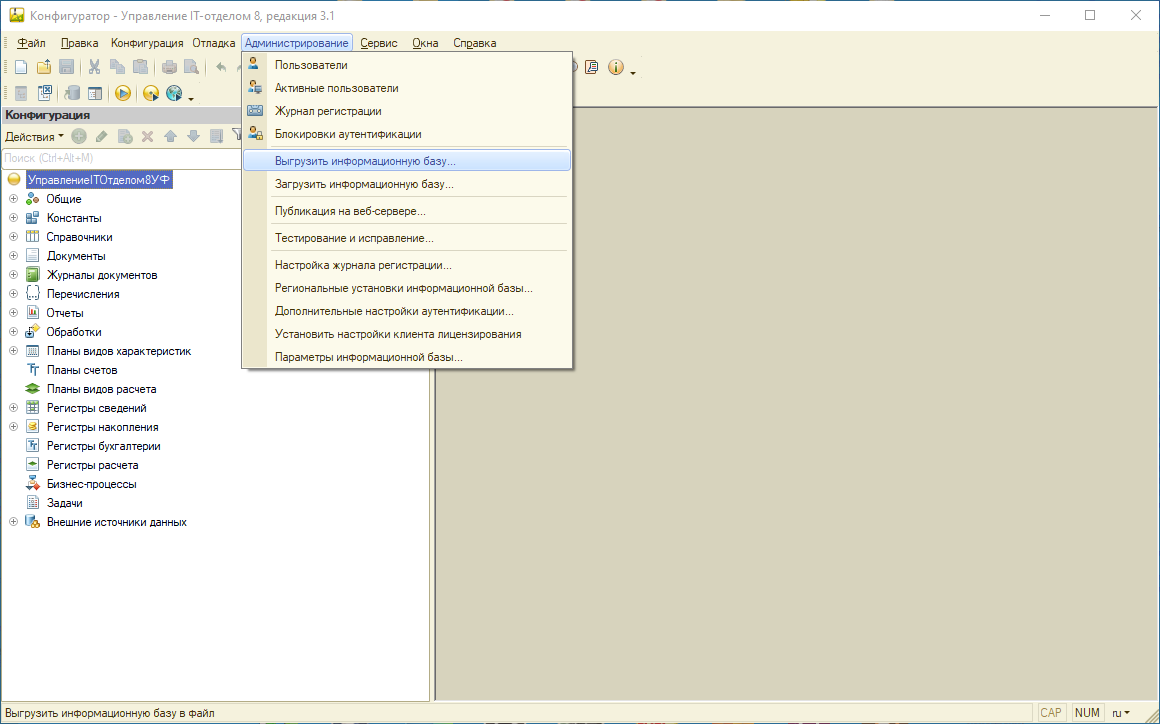Click the green add icon in Configuration panel
Image resolution: width=1160 pixels, height=724 pixels.
point(79,136)
